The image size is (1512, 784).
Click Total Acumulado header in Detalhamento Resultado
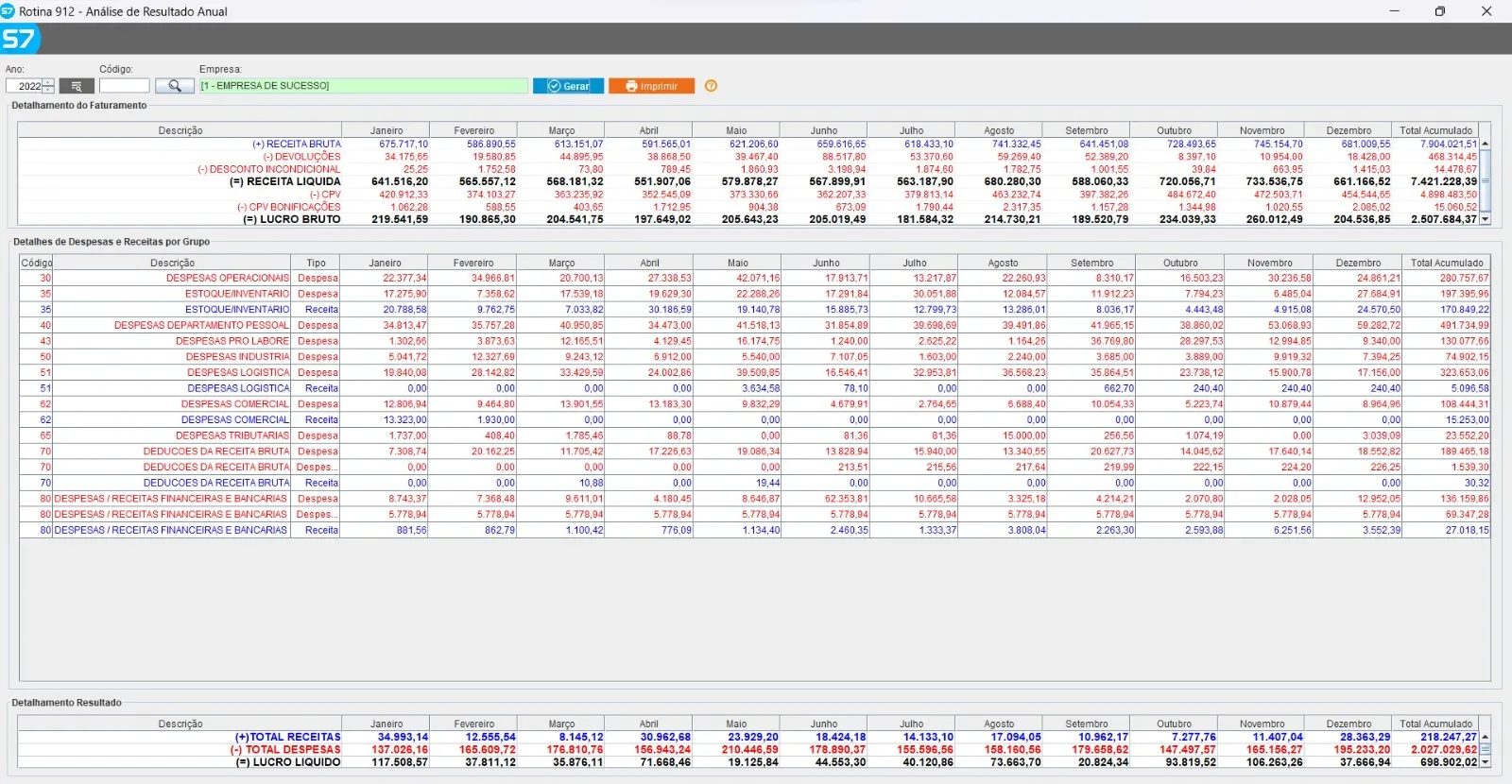(1435, 724)
